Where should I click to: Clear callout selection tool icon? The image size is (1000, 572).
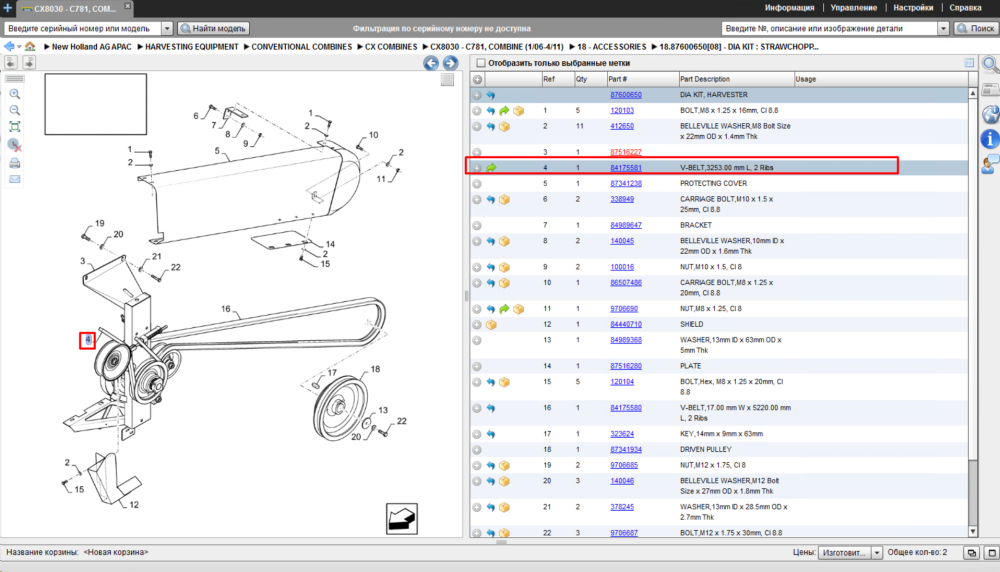[15, 145]
